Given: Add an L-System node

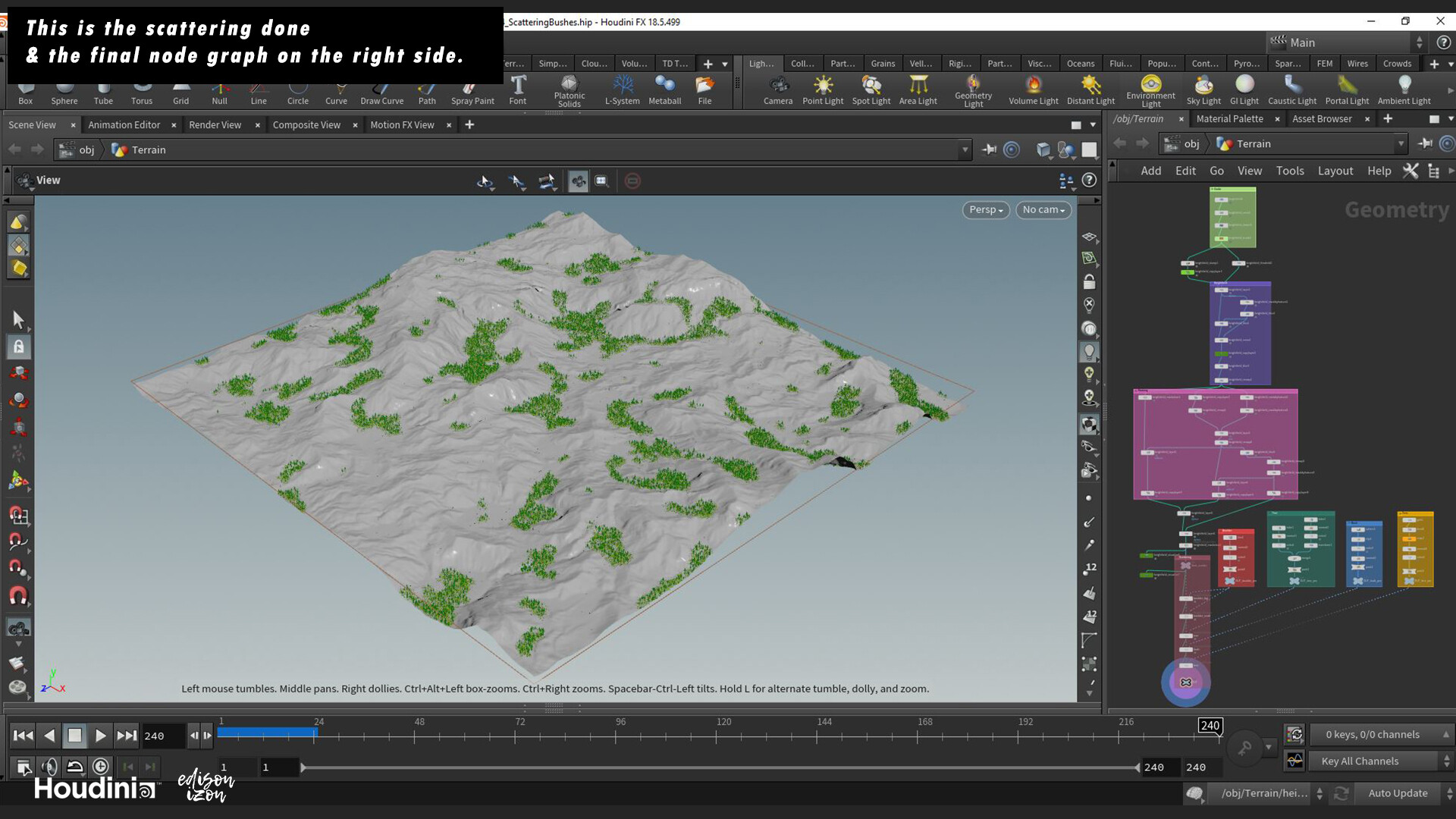Looking at the screenshot, I should coord(622,91).
